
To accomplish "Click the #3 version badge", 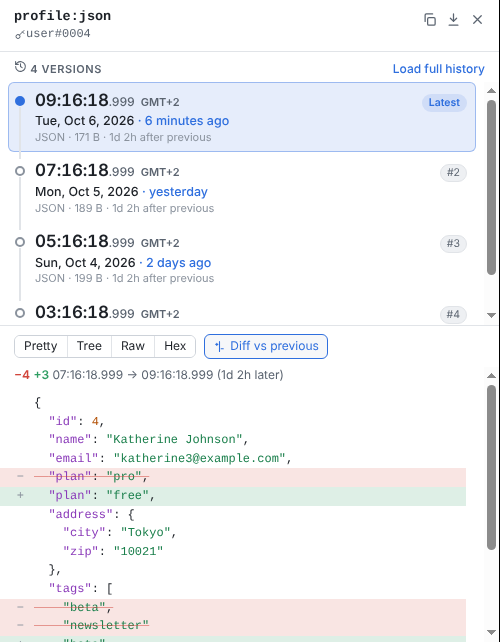I will [453, 244].
